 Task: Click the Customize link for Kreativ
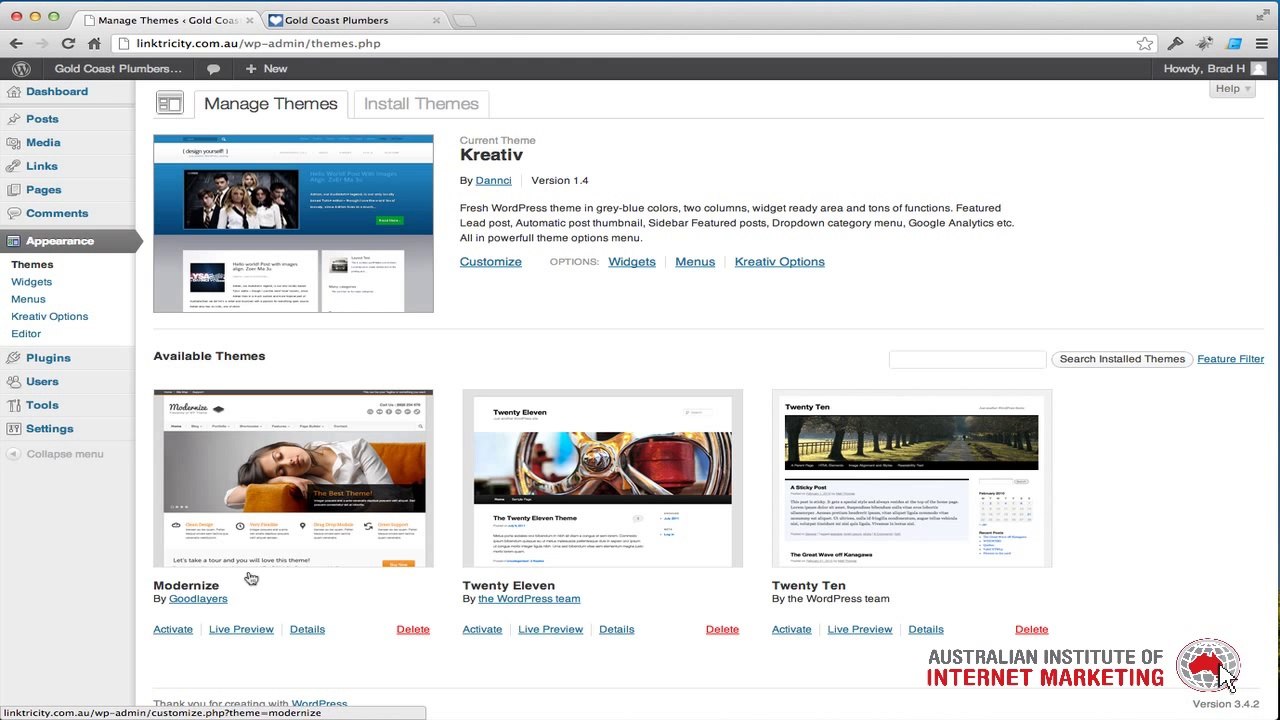491,262
